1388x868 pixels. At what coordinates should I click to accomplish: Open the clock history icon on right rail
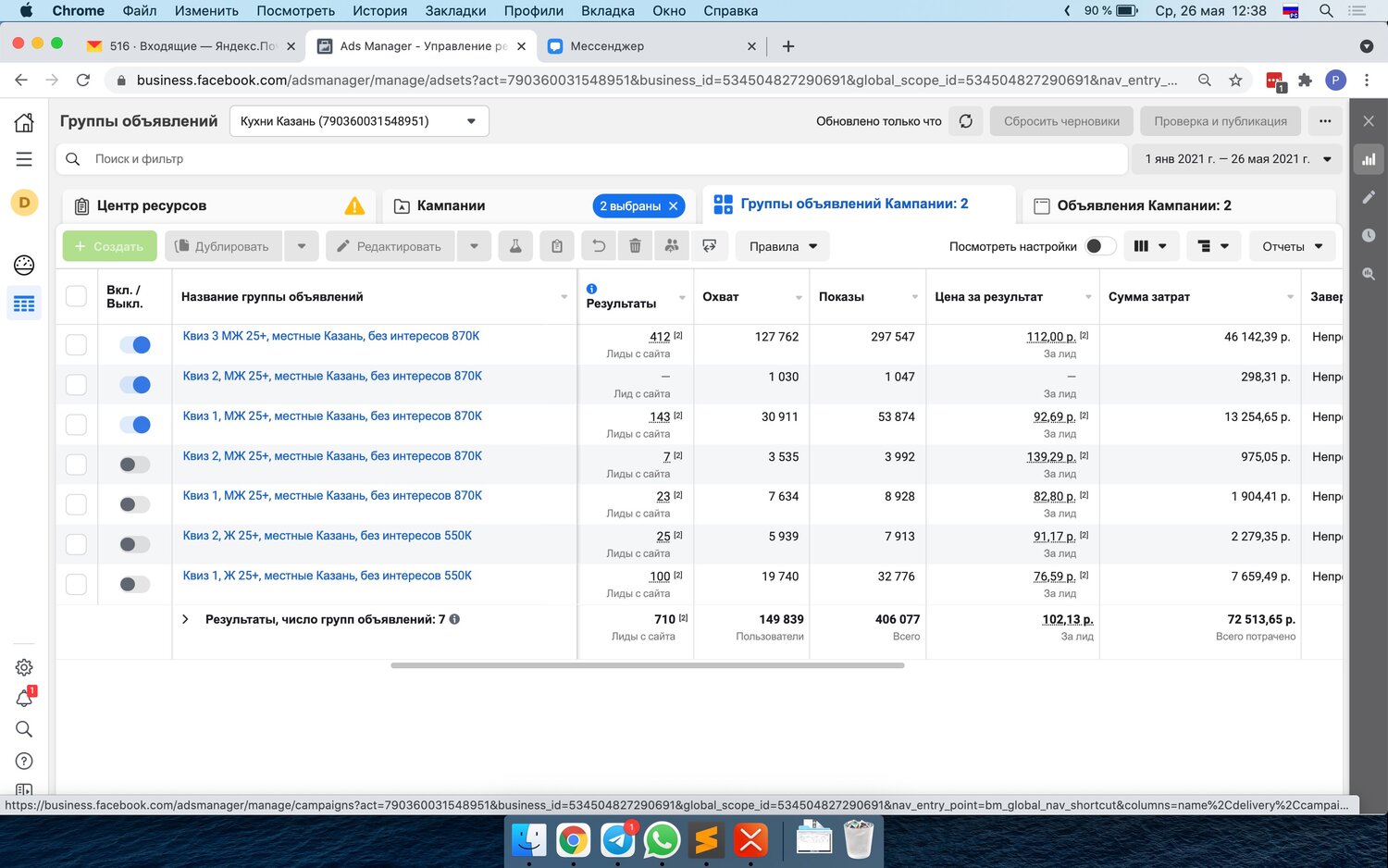1369,235
